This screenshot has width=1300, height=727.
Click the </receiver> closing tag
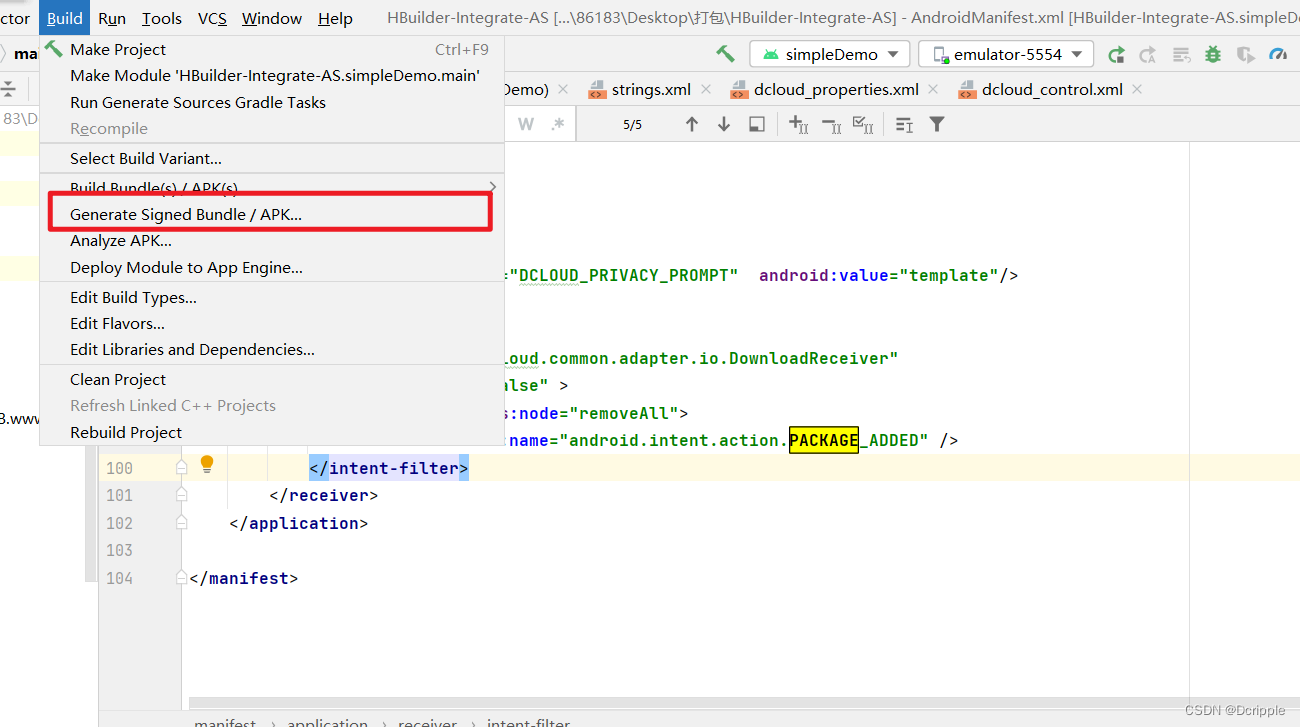[x=323, y=495]
